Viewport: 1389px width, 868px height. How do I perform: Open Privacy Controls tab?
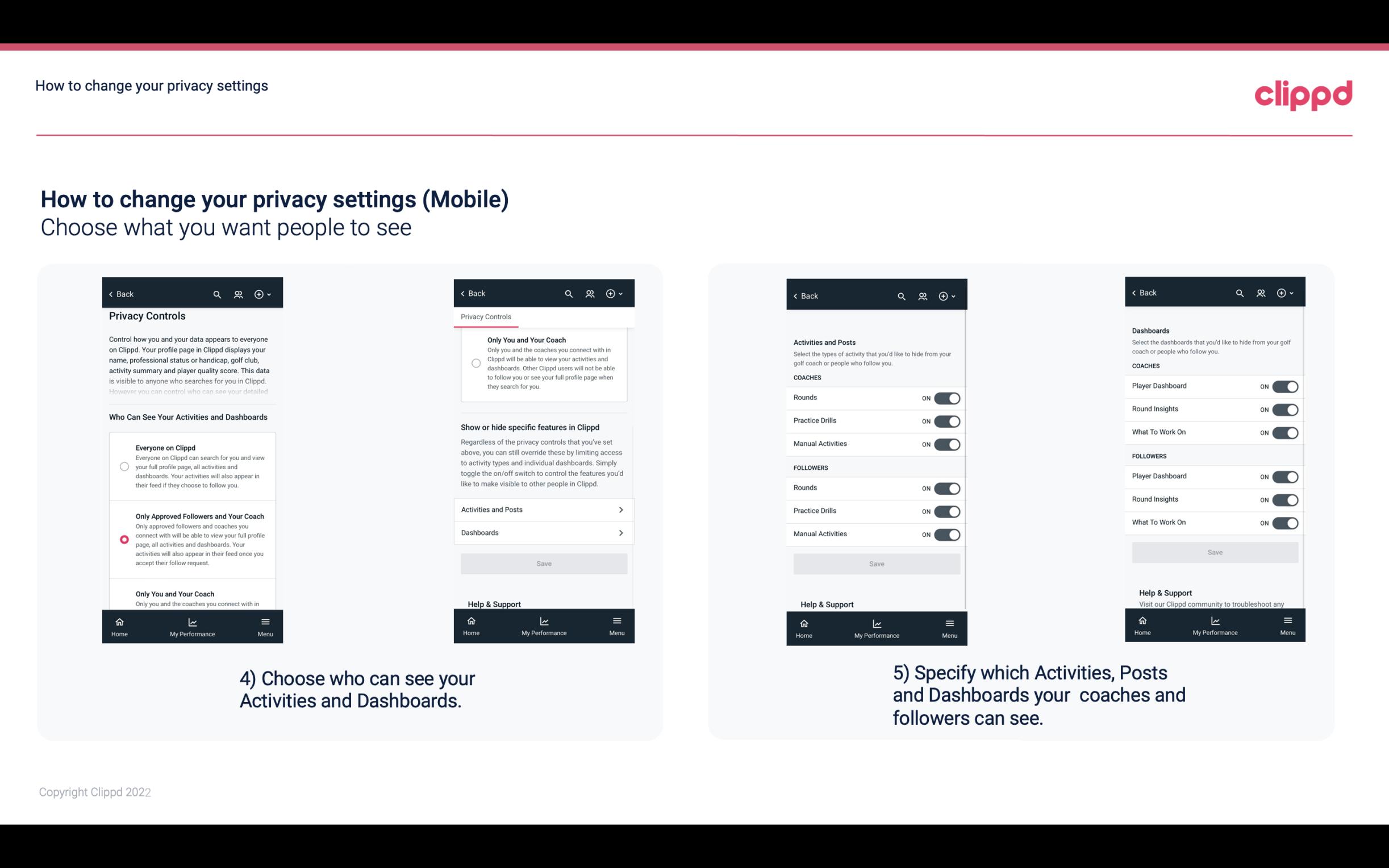486,316
